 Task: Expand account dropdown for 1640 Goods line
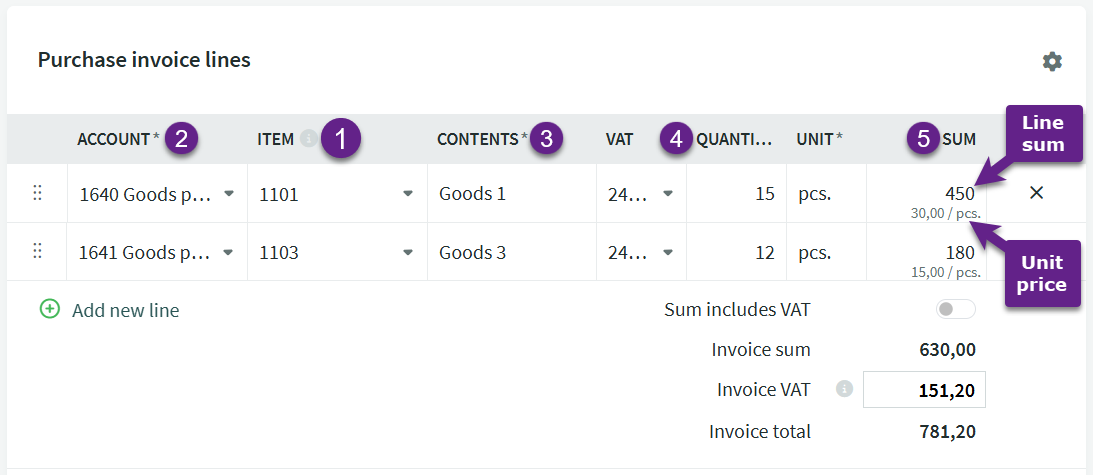pos(229,193)
